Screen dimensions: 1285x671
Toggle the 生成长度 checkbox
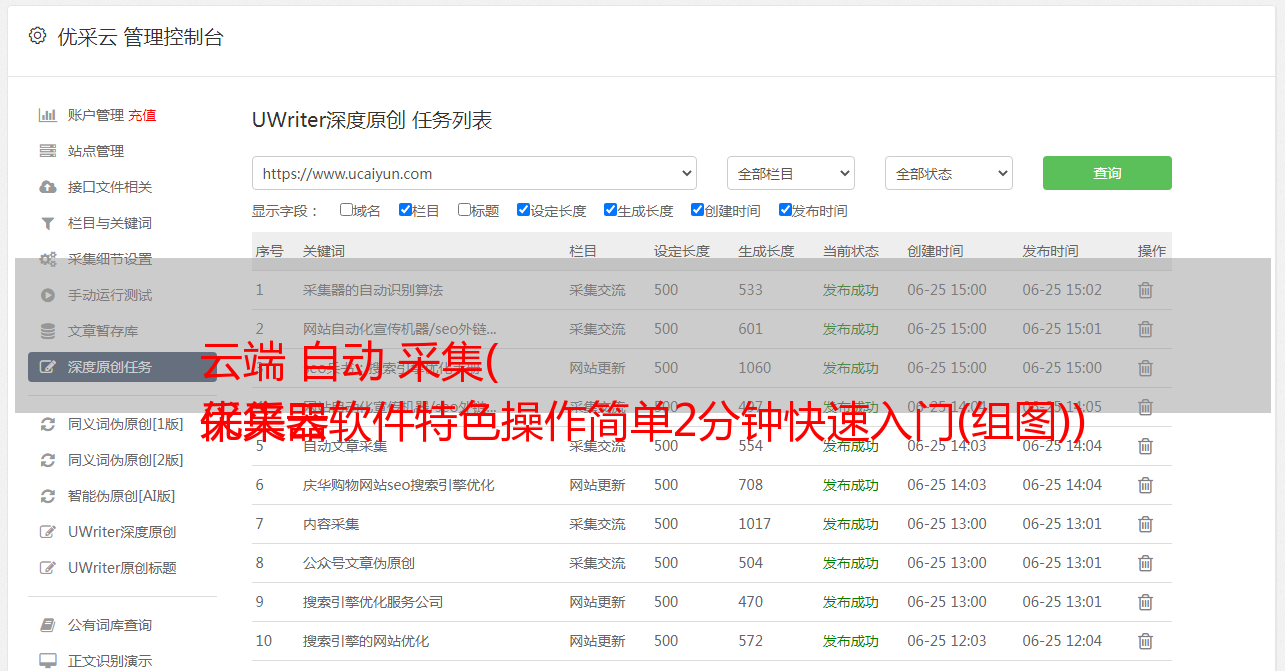[610, 210]
